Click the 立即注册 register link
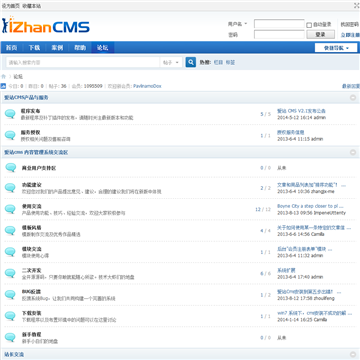 pyautogui.click(x=350, y=35)
